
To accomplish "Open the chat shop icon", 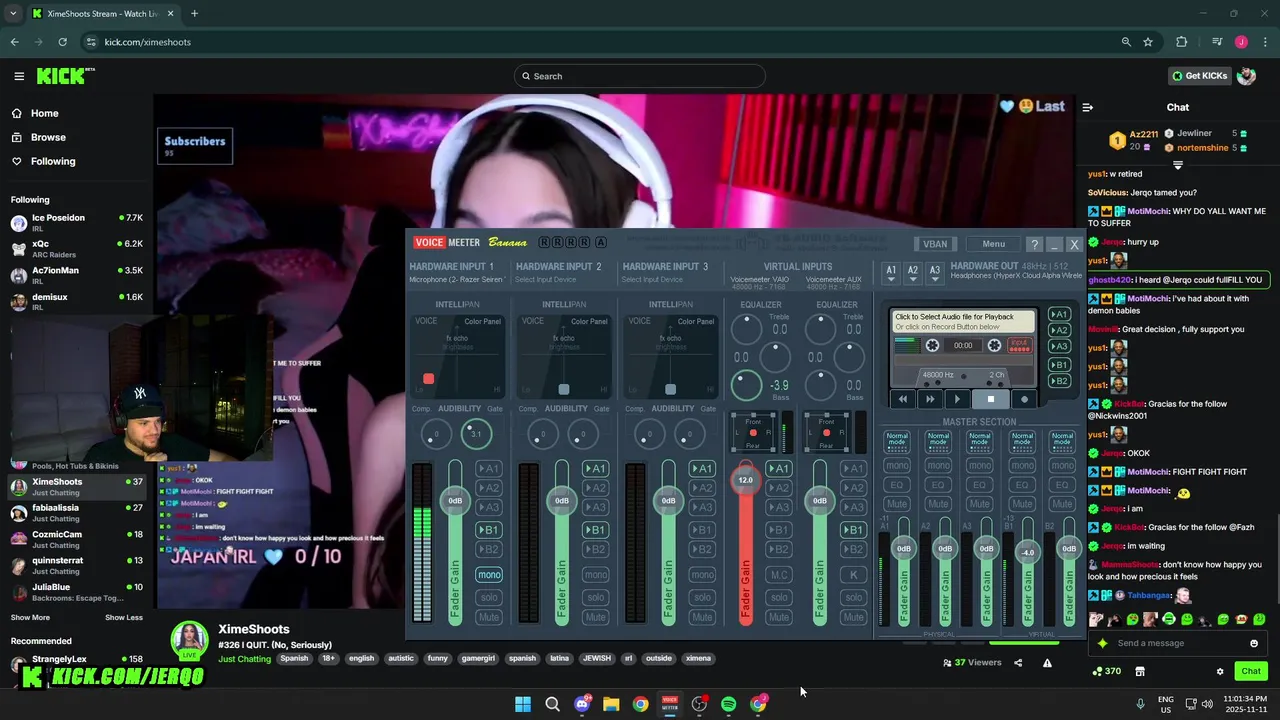I will pyautogui.click(x=1139, y=671).
